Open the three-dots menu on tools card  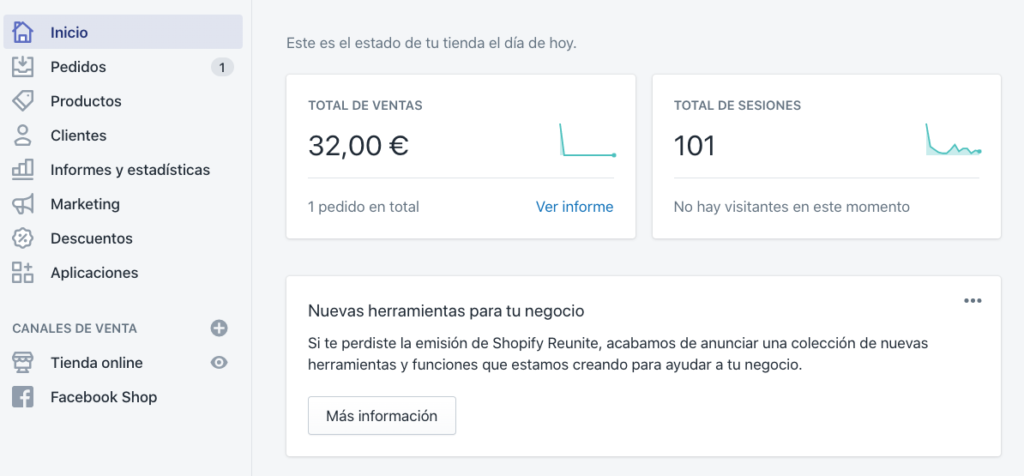pyautogui.click(x=973, y=301)
